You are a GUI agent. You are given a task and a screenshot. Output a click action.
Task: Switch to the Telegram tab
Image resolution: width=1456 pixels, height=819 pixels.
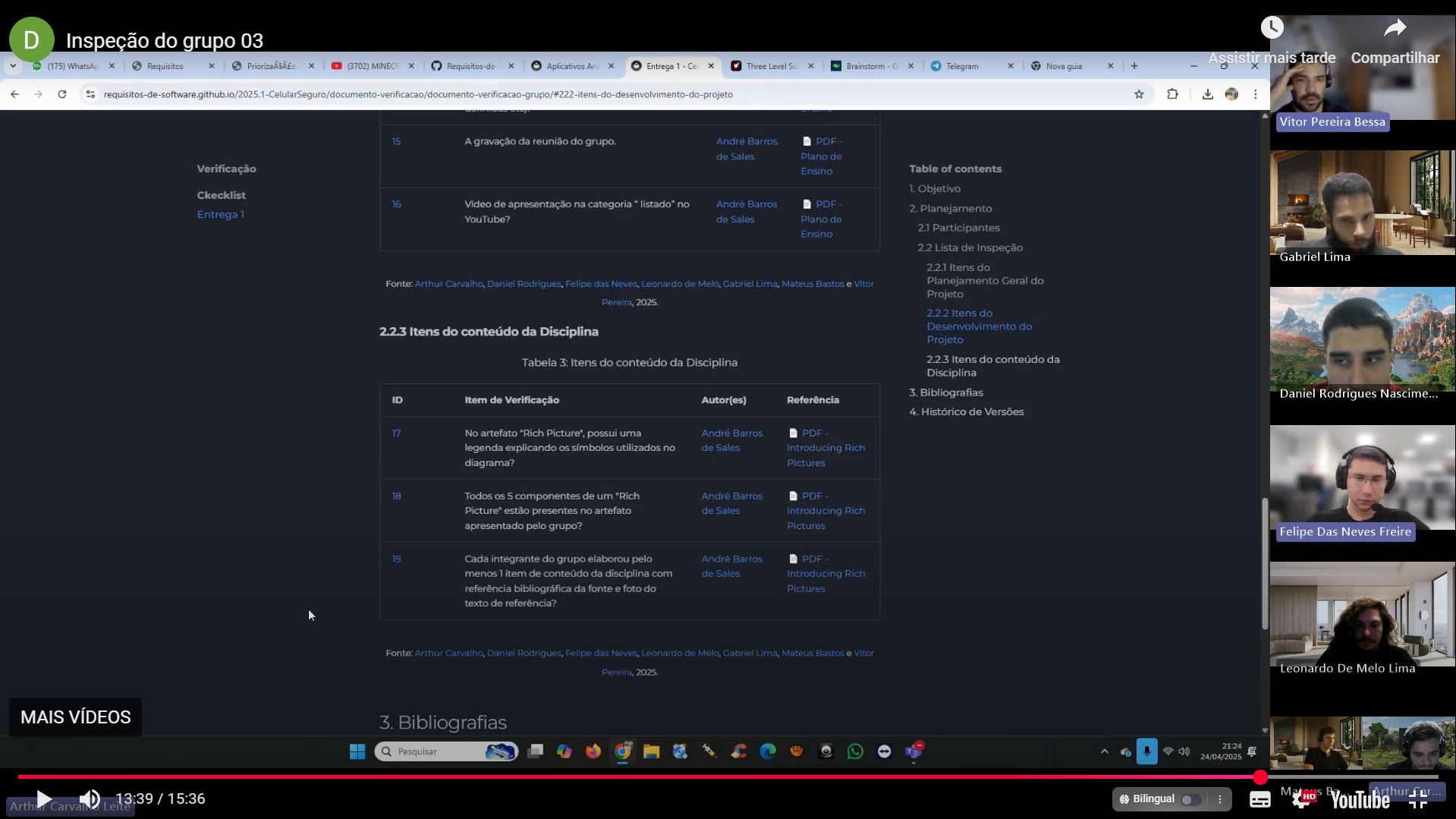coord(962,66)
